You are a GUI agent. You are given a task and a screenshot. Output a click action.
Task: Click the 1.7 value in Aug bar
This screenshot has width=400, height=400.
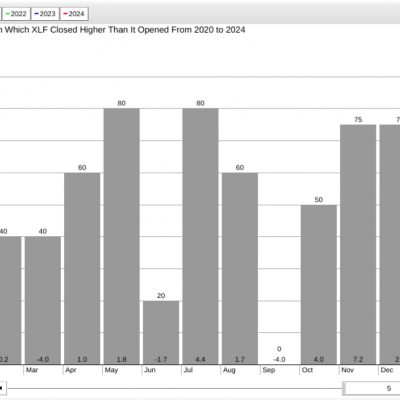(x=240, y=360)
